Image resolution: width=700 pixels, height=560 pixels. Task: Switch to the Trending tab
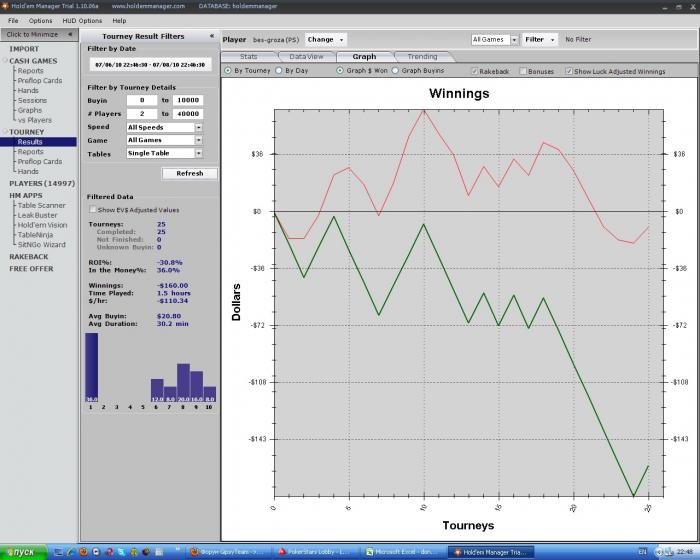tap(422, 57)
